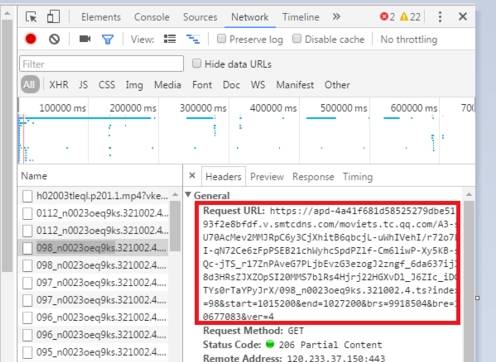Close the DevTools panel

(x=463, y=16)
